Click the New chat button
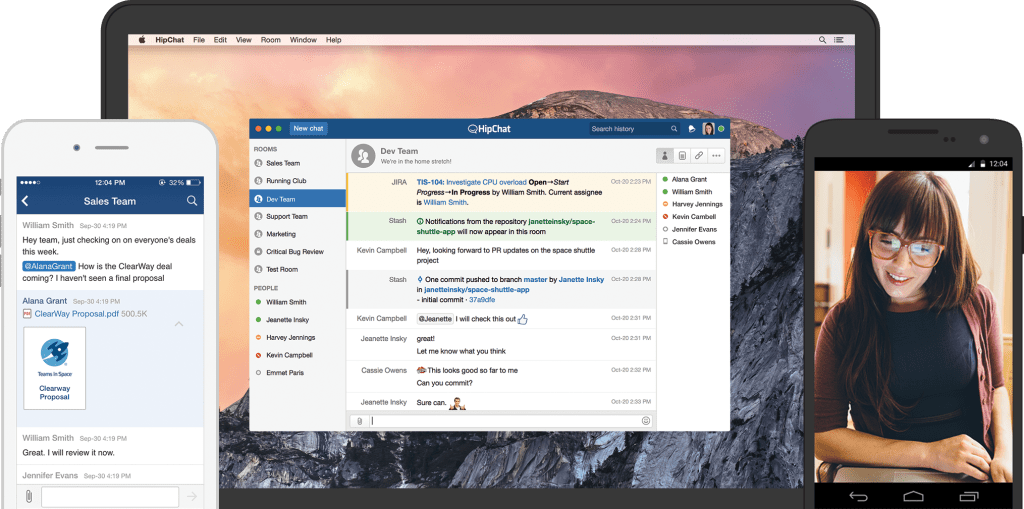 308,129
